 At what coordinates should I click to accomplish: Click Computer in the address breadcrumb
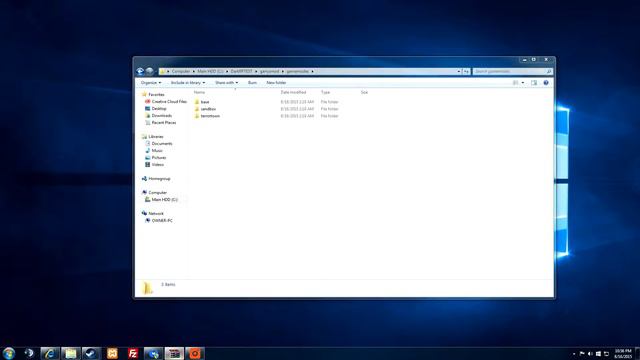pyautogui.click(x=181, y=71)
